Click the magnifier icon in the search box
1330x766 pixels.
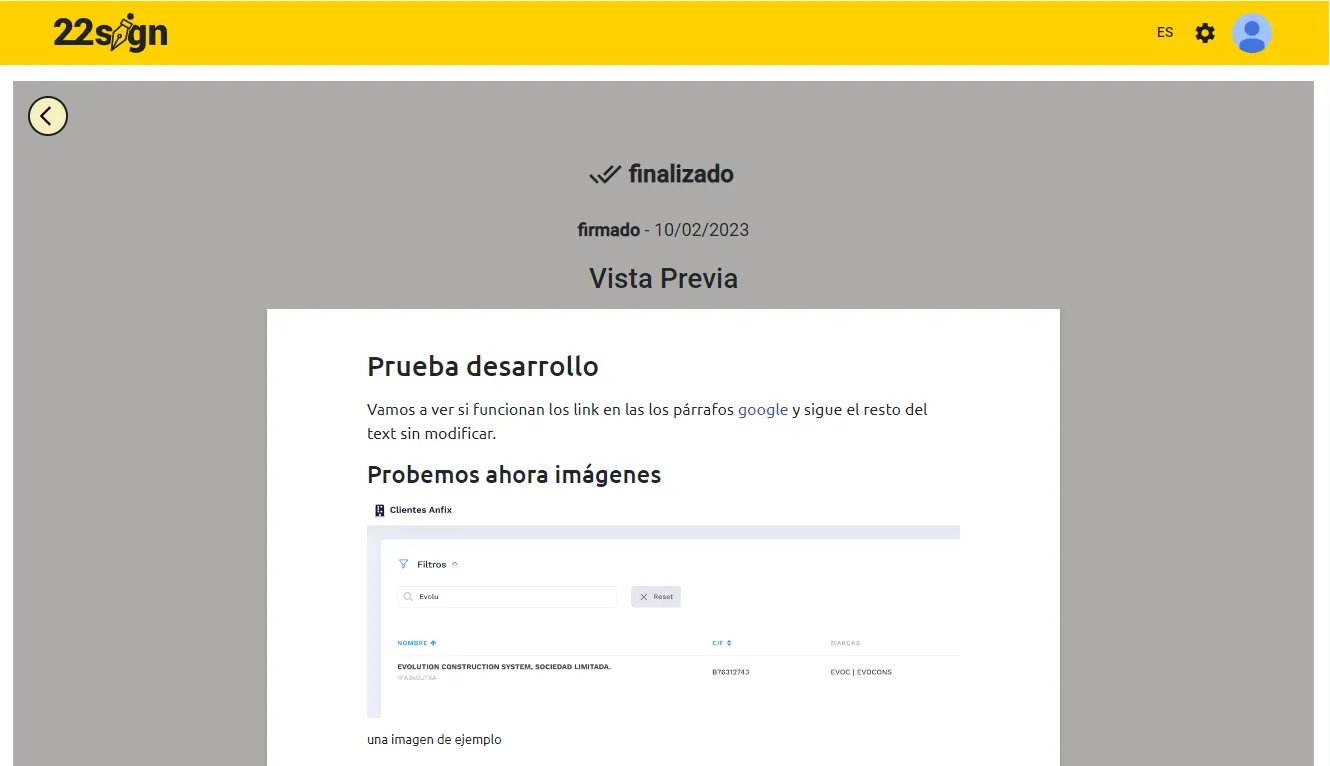pos(407,596)
